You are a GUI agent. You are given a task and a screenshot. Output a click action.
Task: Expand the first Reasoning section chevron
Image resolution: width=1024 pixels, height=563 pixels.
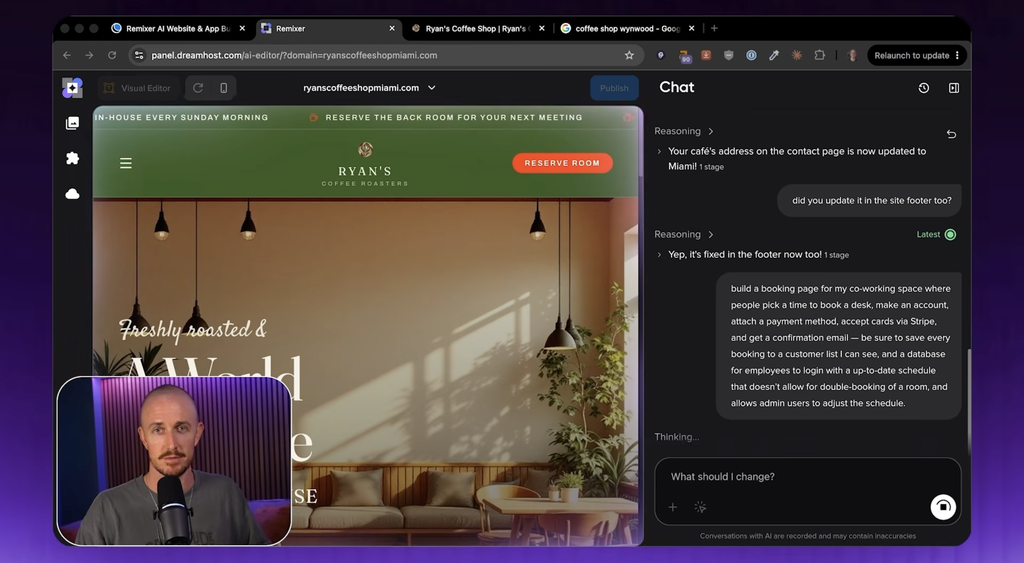click(x=711, y=131)
